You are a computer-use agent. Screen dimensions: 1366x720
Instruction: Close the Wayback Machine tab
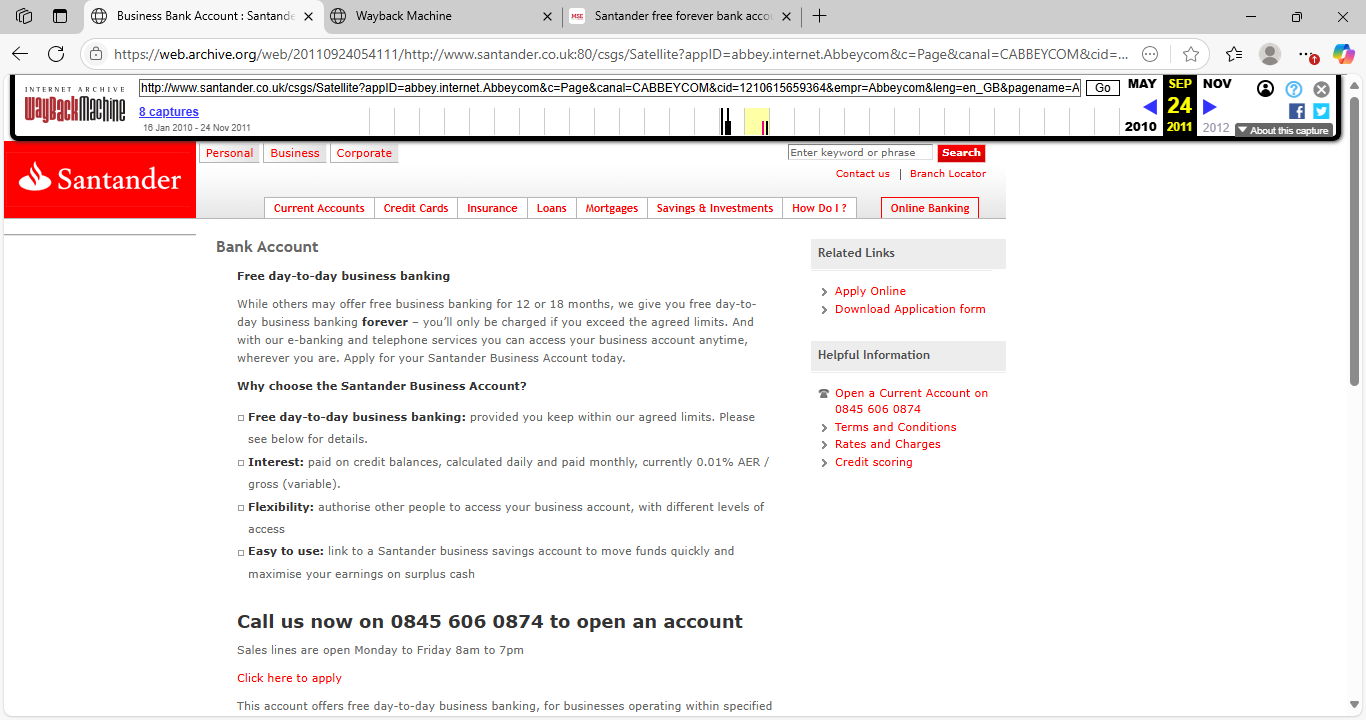pos(547,16)
